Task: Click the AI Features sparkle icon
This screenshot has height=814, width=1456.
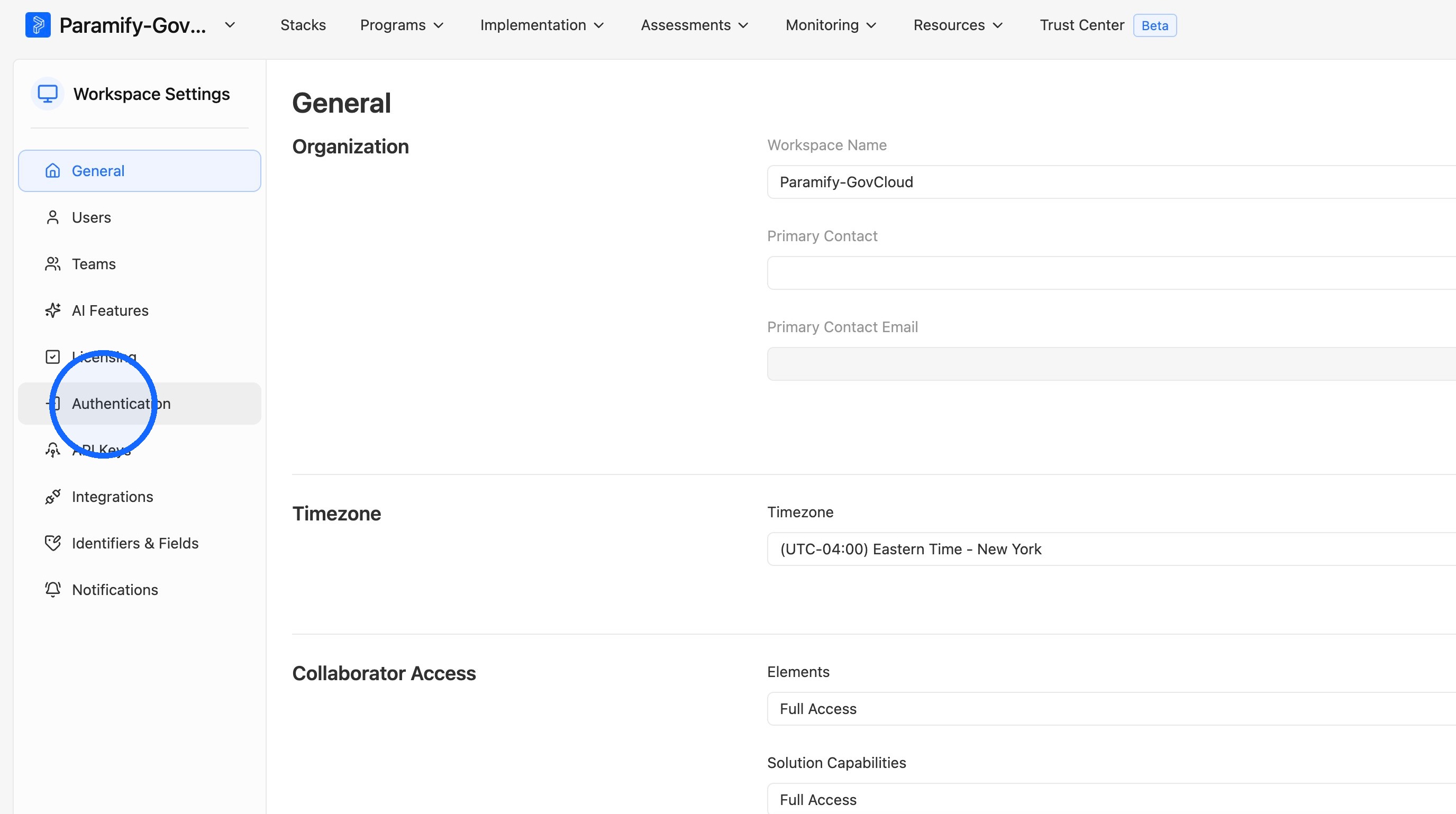Action: 52,310
